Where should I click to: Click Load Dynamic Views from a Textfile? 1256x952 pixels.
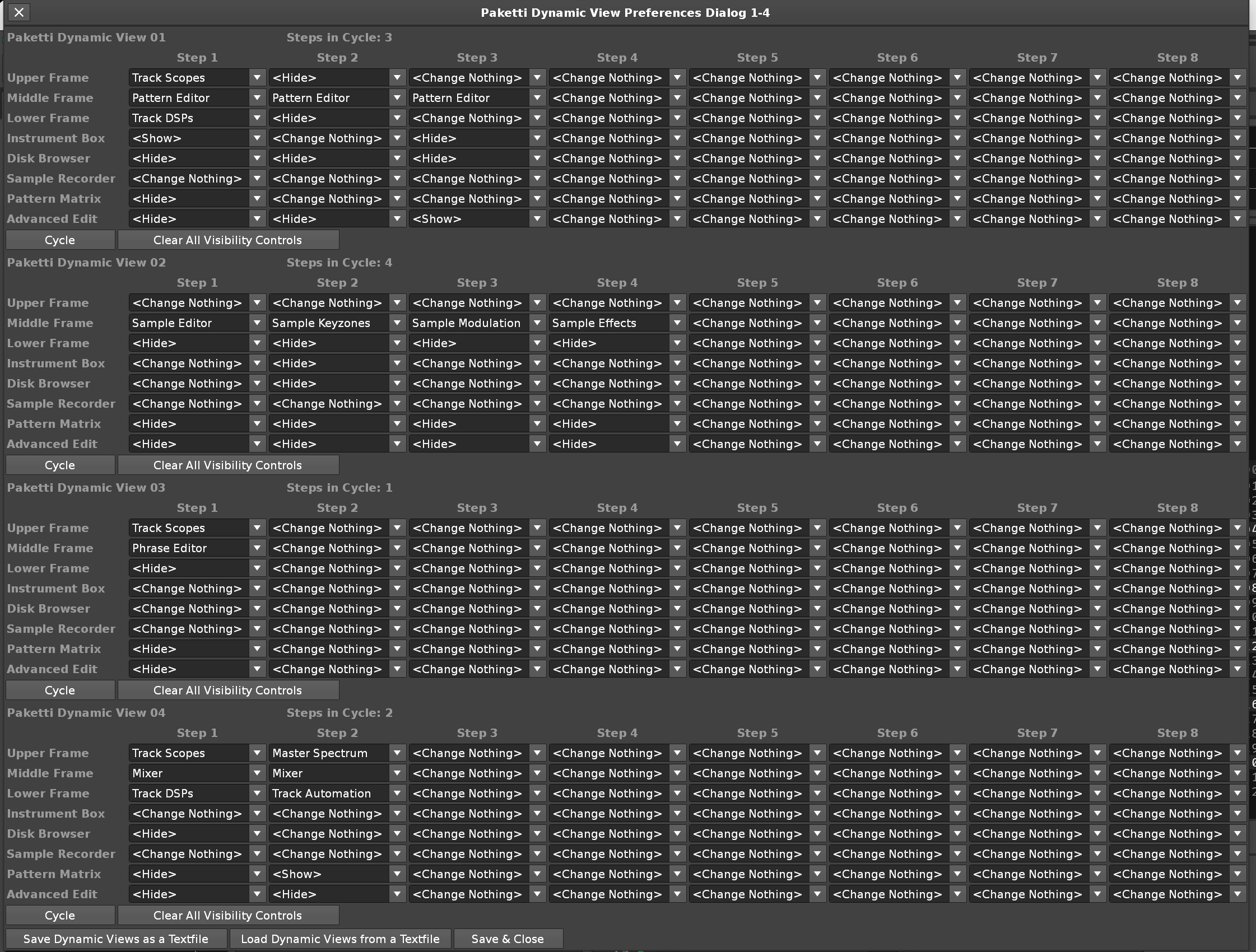point(340,939)
